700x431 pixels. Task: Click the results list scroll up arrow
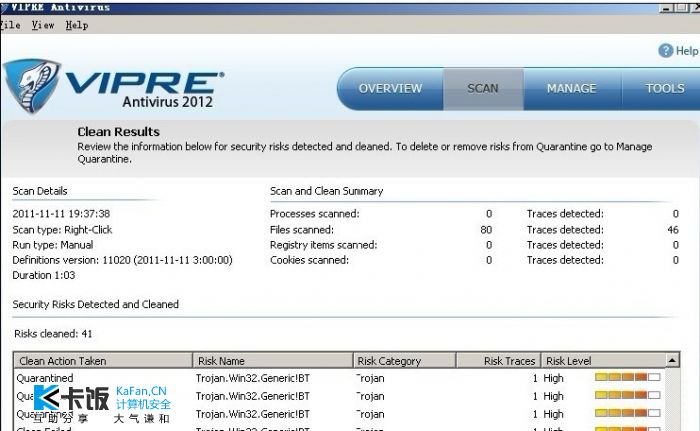tap(672, 360)
